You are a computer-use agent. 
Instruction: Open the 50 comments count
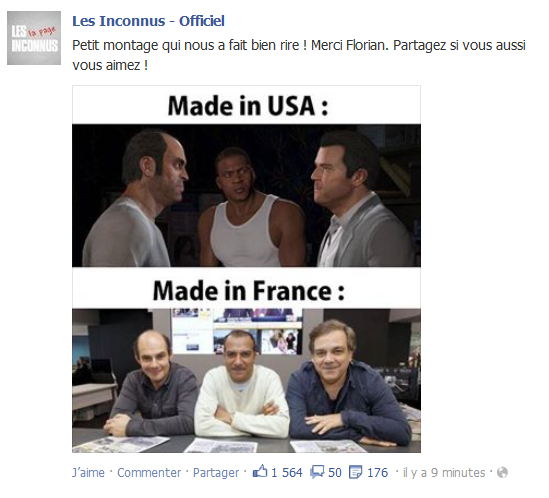[335, 472]
